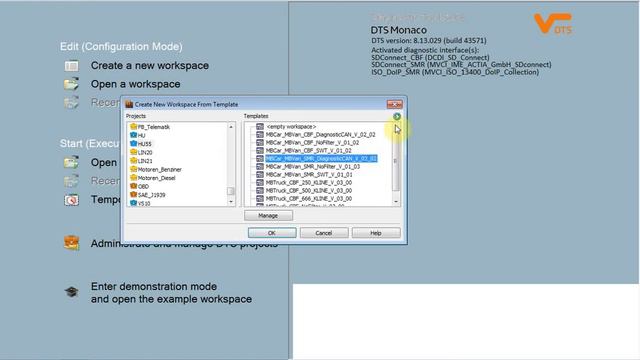Click the MBTruck_CBF_250_KLINE_V_03_00 template icon
This screenshot has width=640, height=360.
[x=260, y=182]
